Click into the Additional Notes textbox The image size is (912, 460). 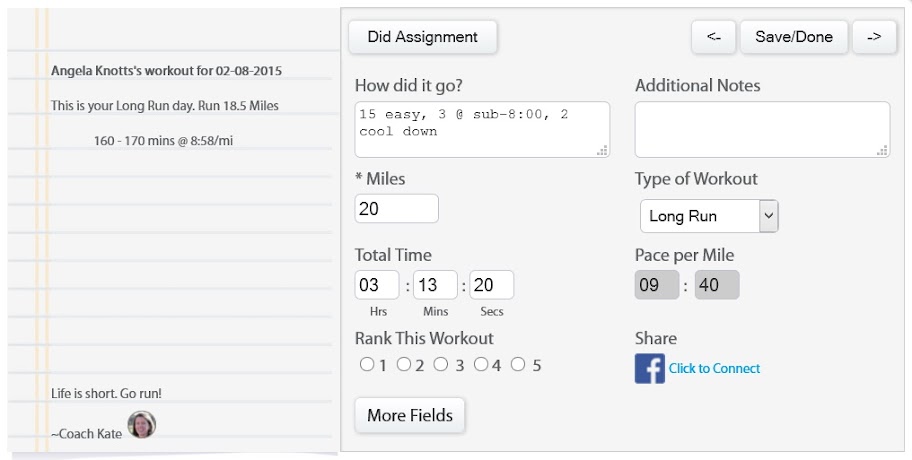(x=761, y=129)
